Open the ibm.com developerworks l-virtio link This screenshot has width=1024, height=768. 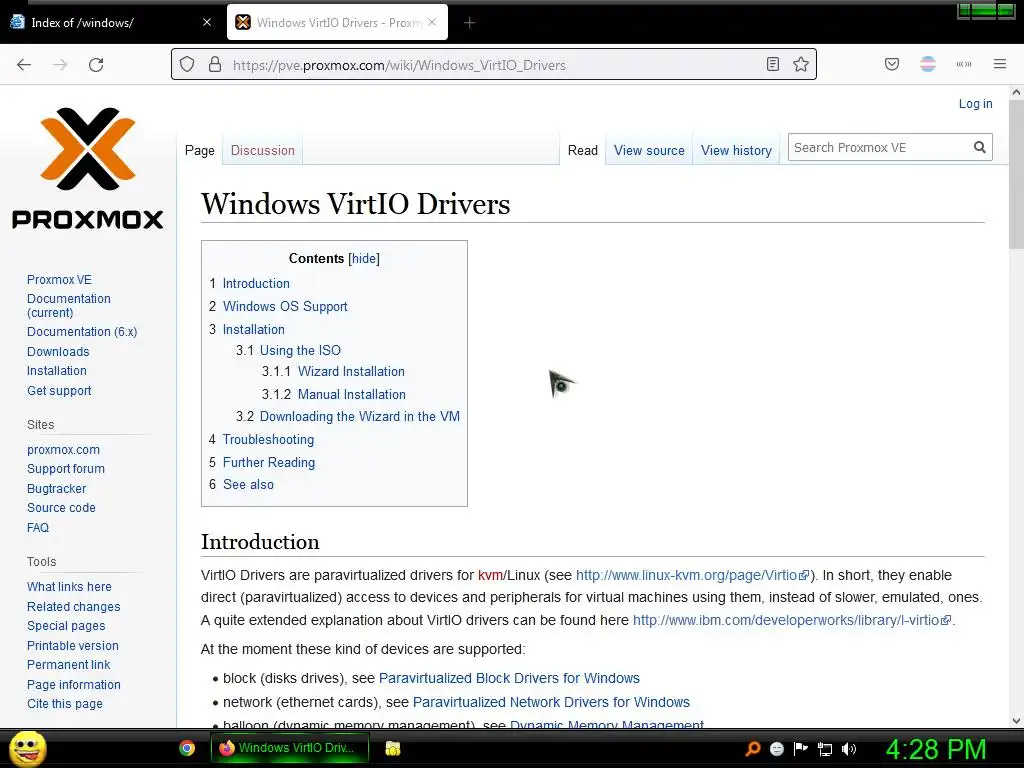792,620
